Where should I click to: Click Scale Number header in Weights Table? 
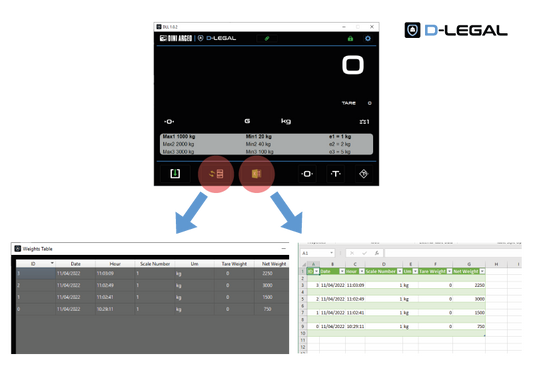point(155,264)
